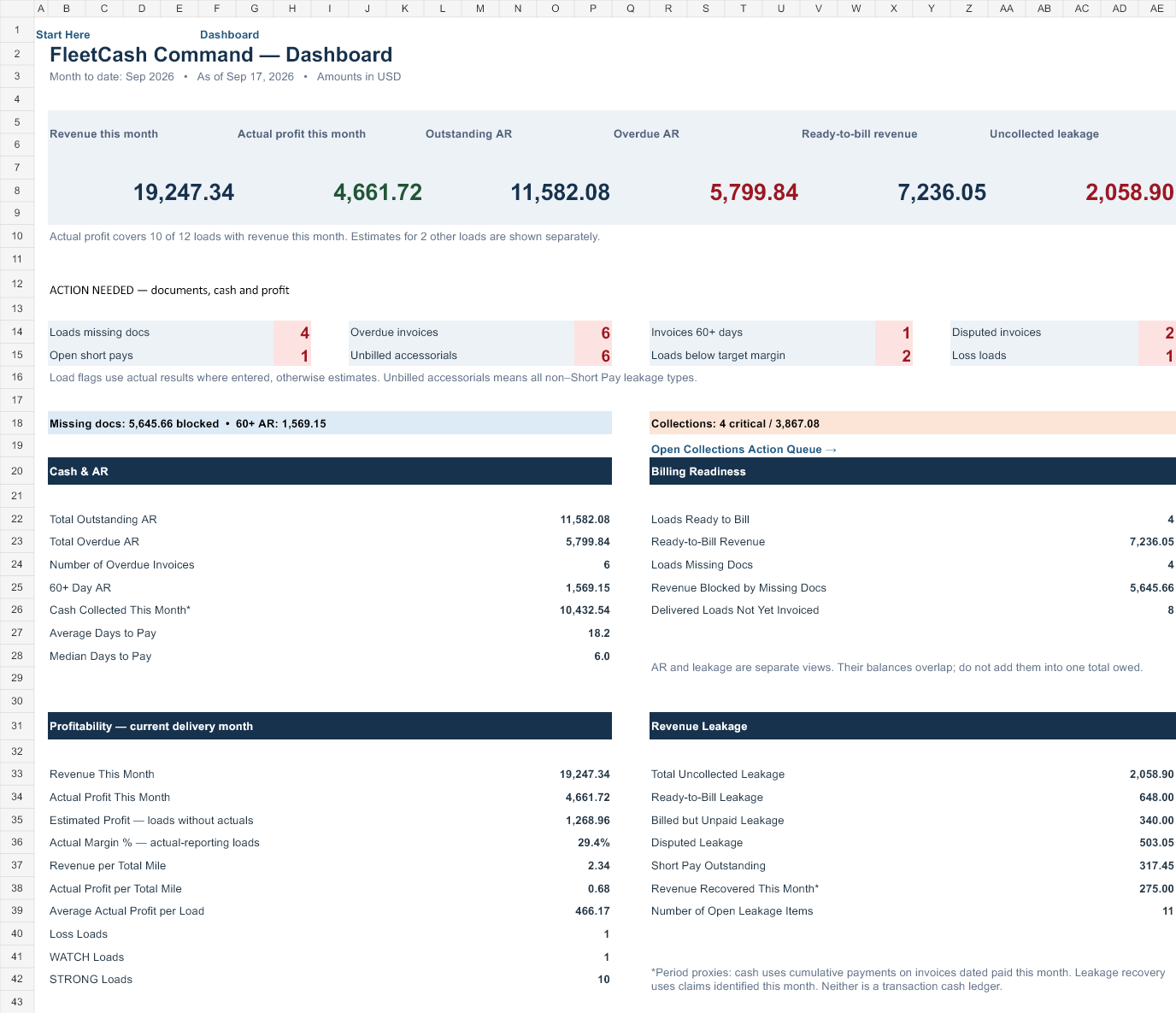Click the Estimated Profit value 1,268.96

tap(588, 821)
